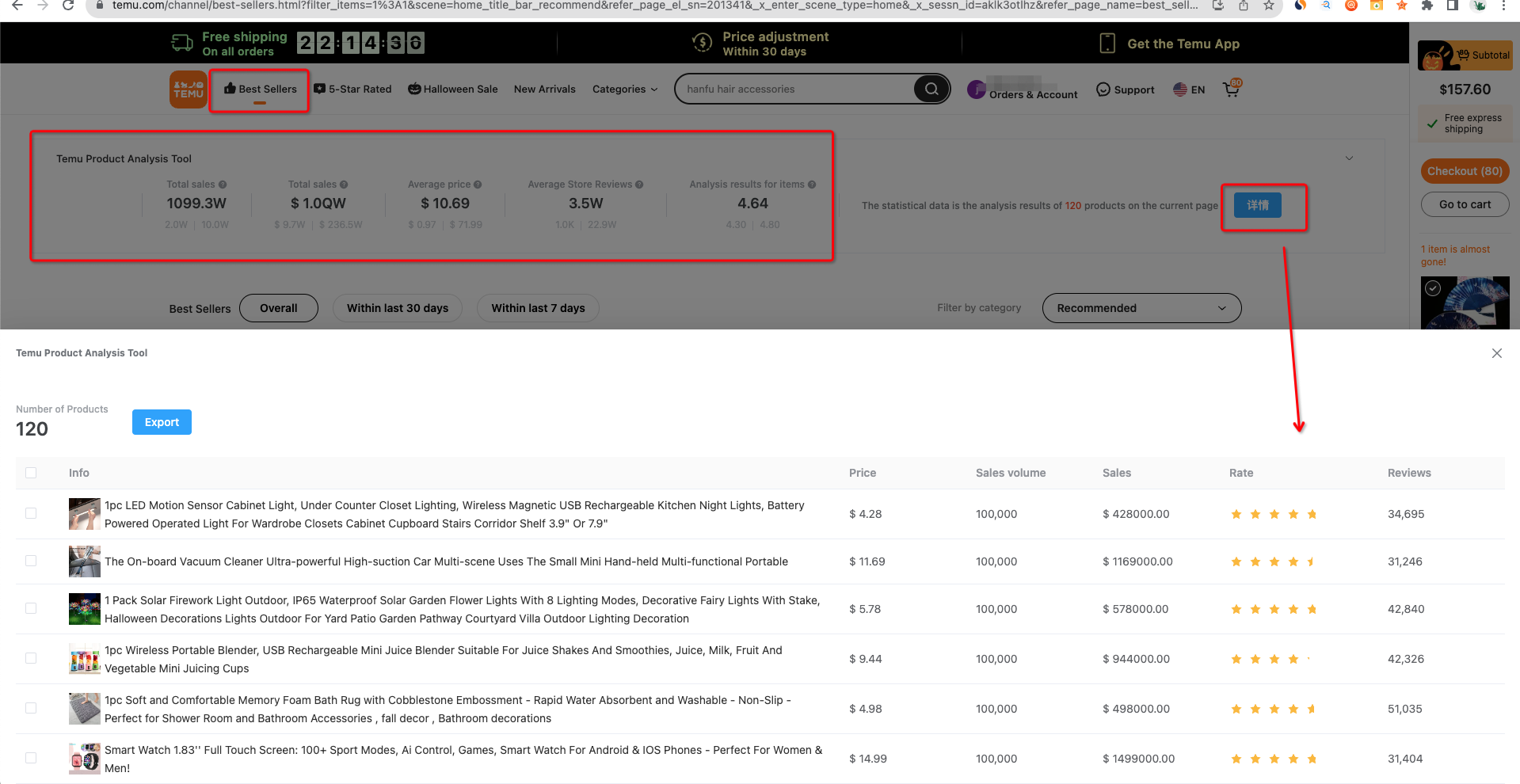This screenshot has width=1520, height=784.
Task: Open the Recommended category filter dropdown
Action: tap(1141, 308)
